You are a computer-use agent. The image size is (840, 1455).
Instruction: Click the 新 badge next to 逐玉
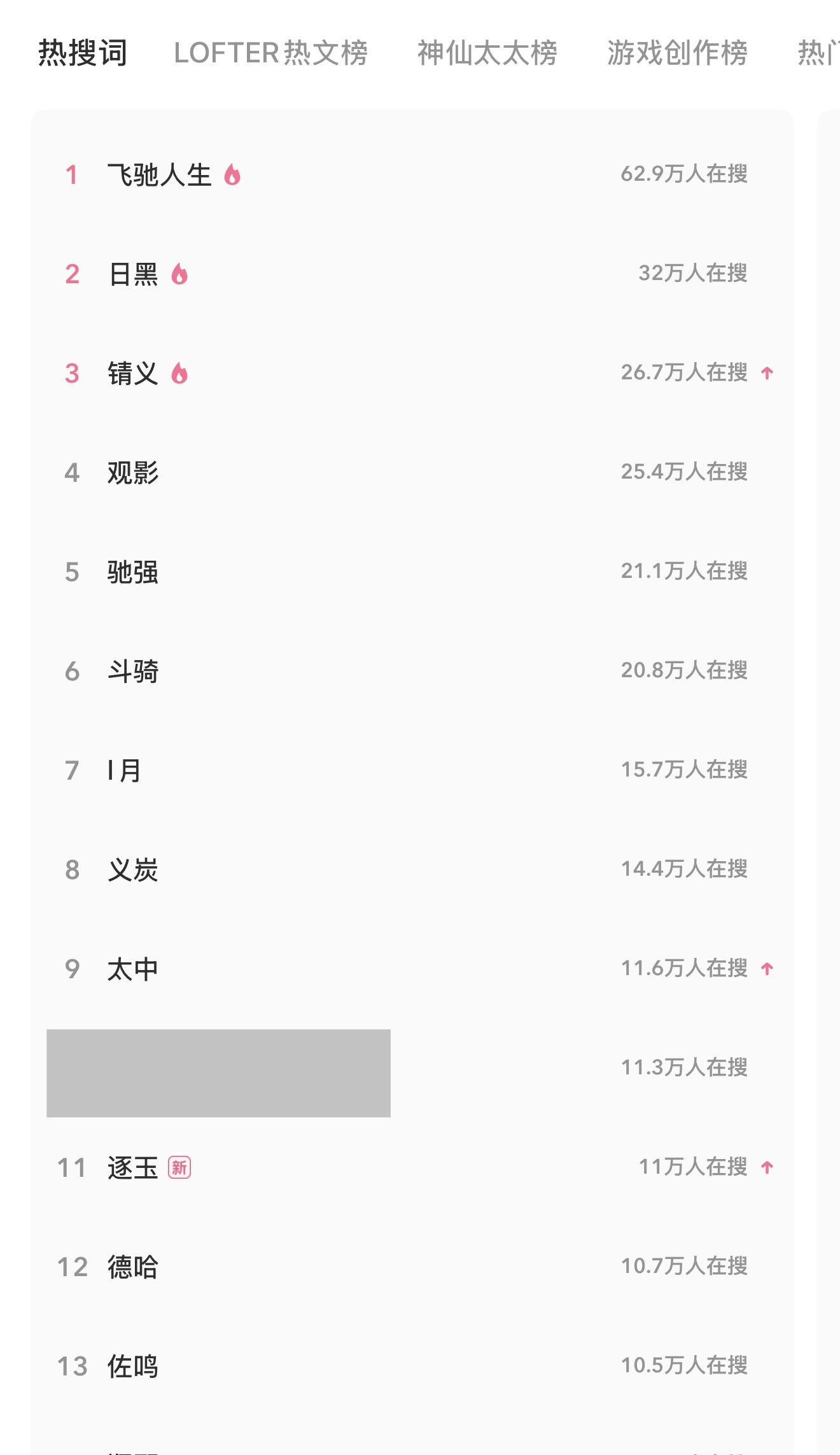click(179, 1167)
